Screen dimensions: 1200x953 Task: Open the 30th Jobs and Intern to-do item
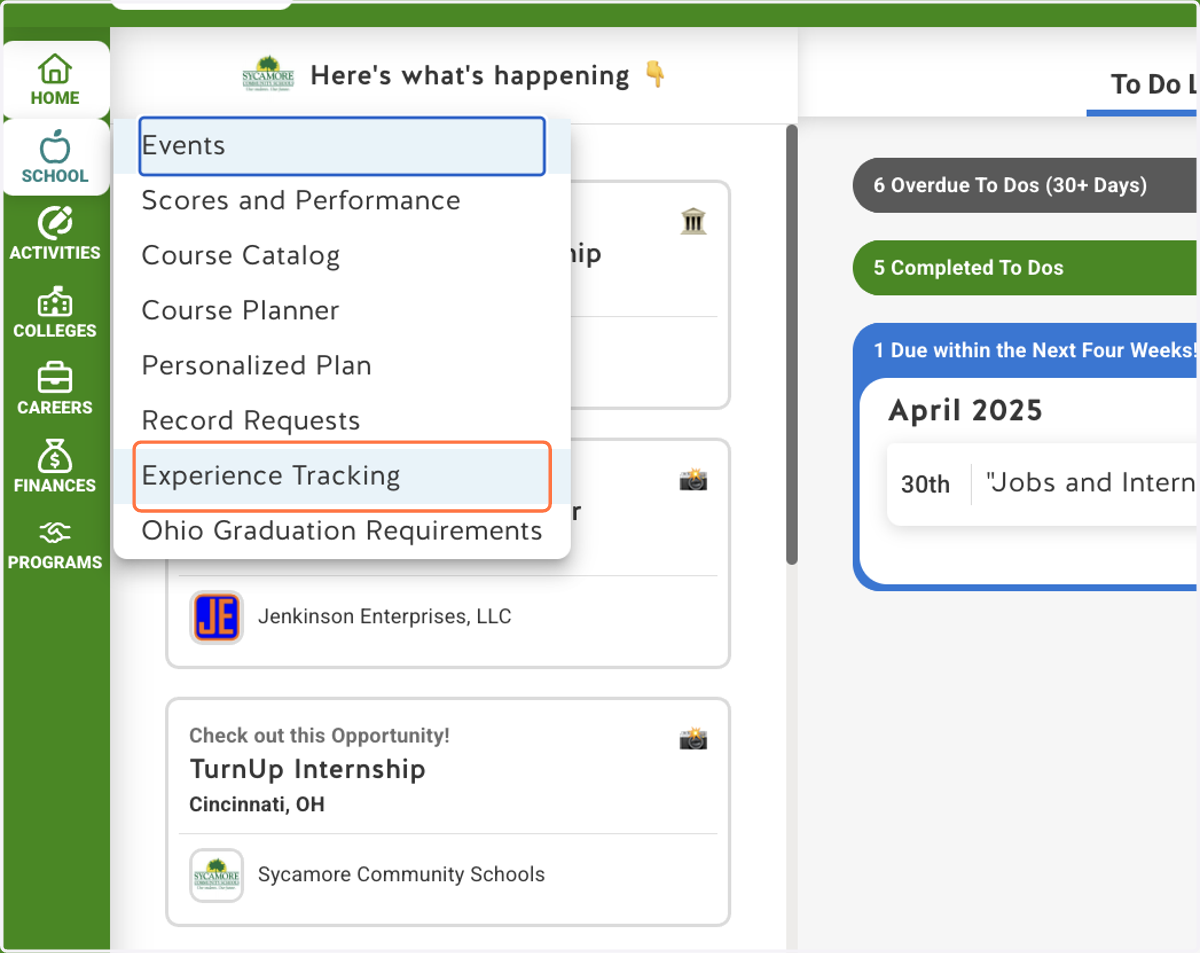pyautogui.click(x=1043, y=484)
